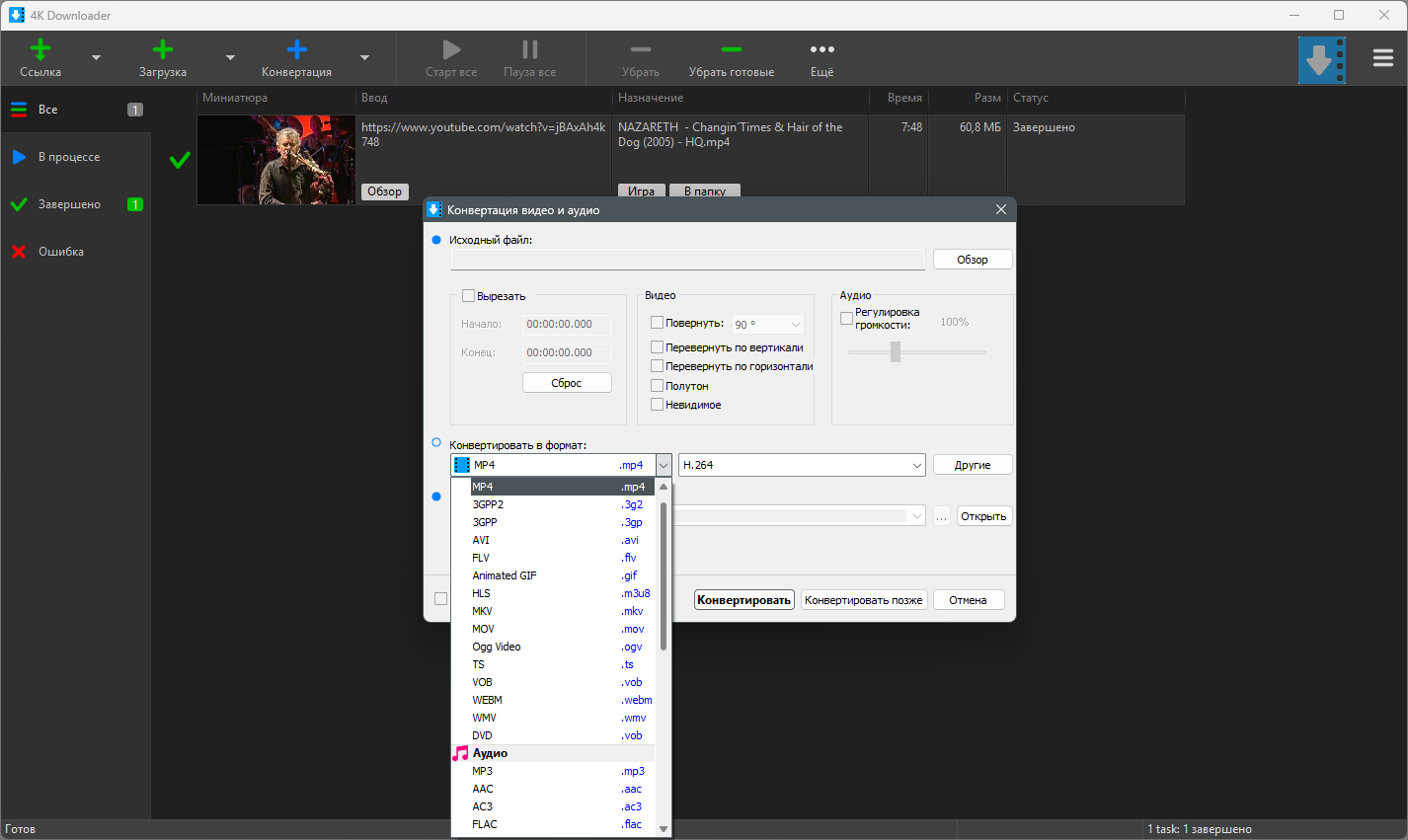Click the Пауза все pause icon

coord(530,49)
